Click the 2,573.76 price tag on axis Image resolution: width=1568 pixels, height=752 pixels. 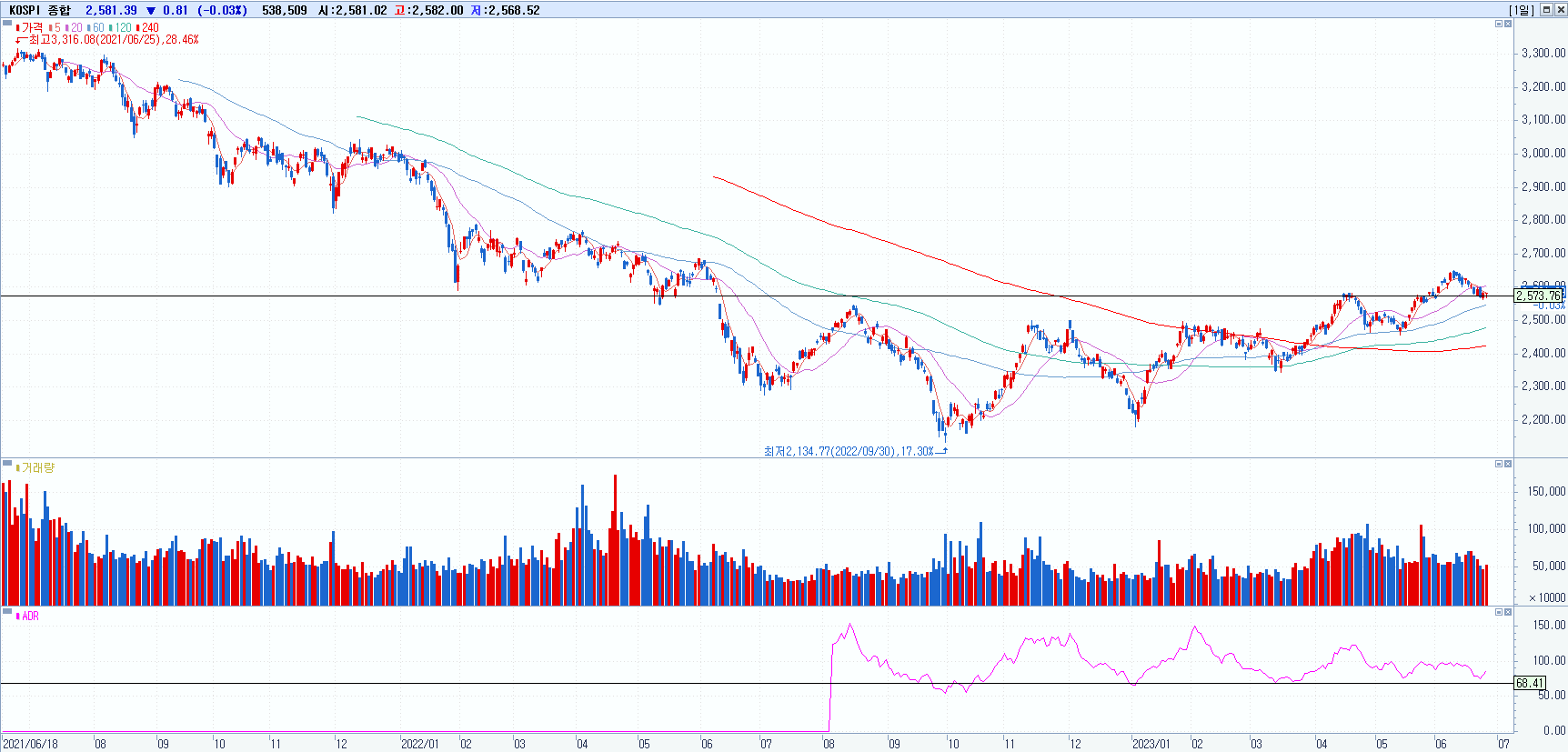[x=1538, y=296]
